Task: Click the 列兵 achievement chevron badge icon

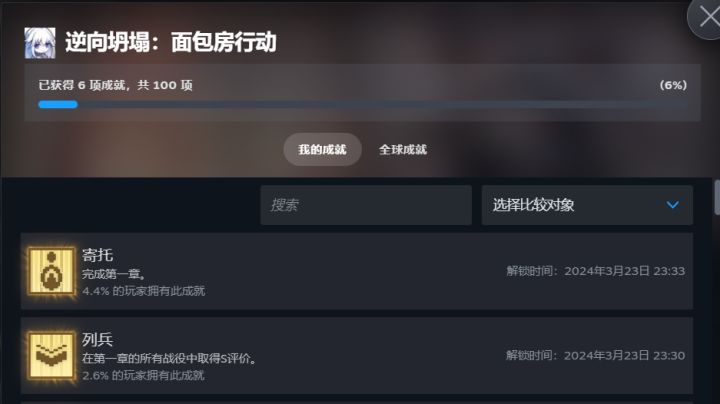Action: point(51,355)
